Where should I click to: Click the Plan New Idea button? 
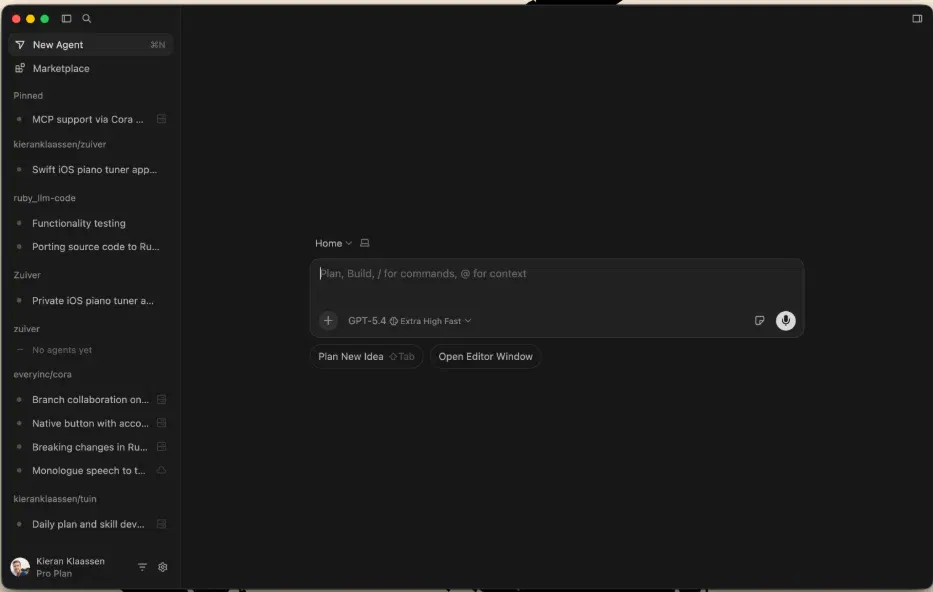pyautogui.click(x=366, y=356)
